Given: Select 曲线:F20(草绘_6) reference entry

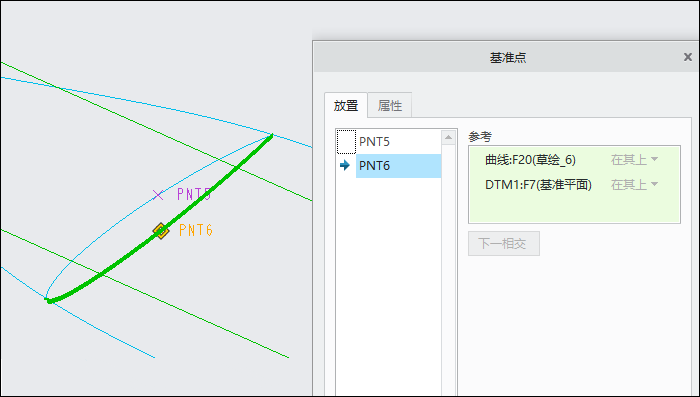Looking at the screenshot, I should (530, 159).
